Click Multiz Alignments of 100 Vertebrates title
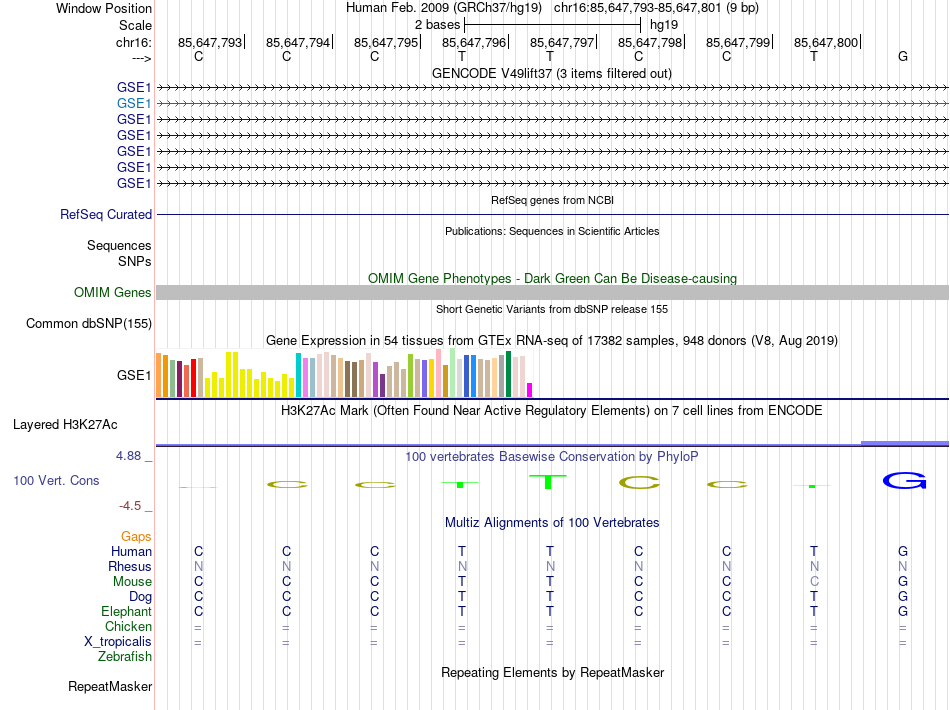This screenshot has width=950, height=710. tap(551, 522)
